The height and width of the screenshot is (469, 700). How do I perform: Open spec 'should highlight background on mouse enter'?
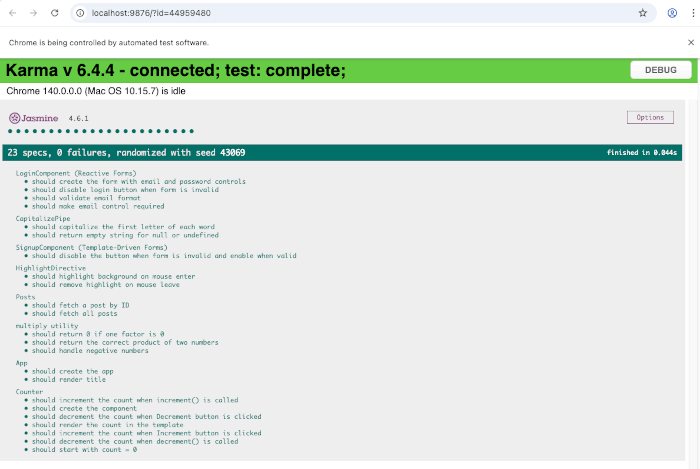pos(113,277)
